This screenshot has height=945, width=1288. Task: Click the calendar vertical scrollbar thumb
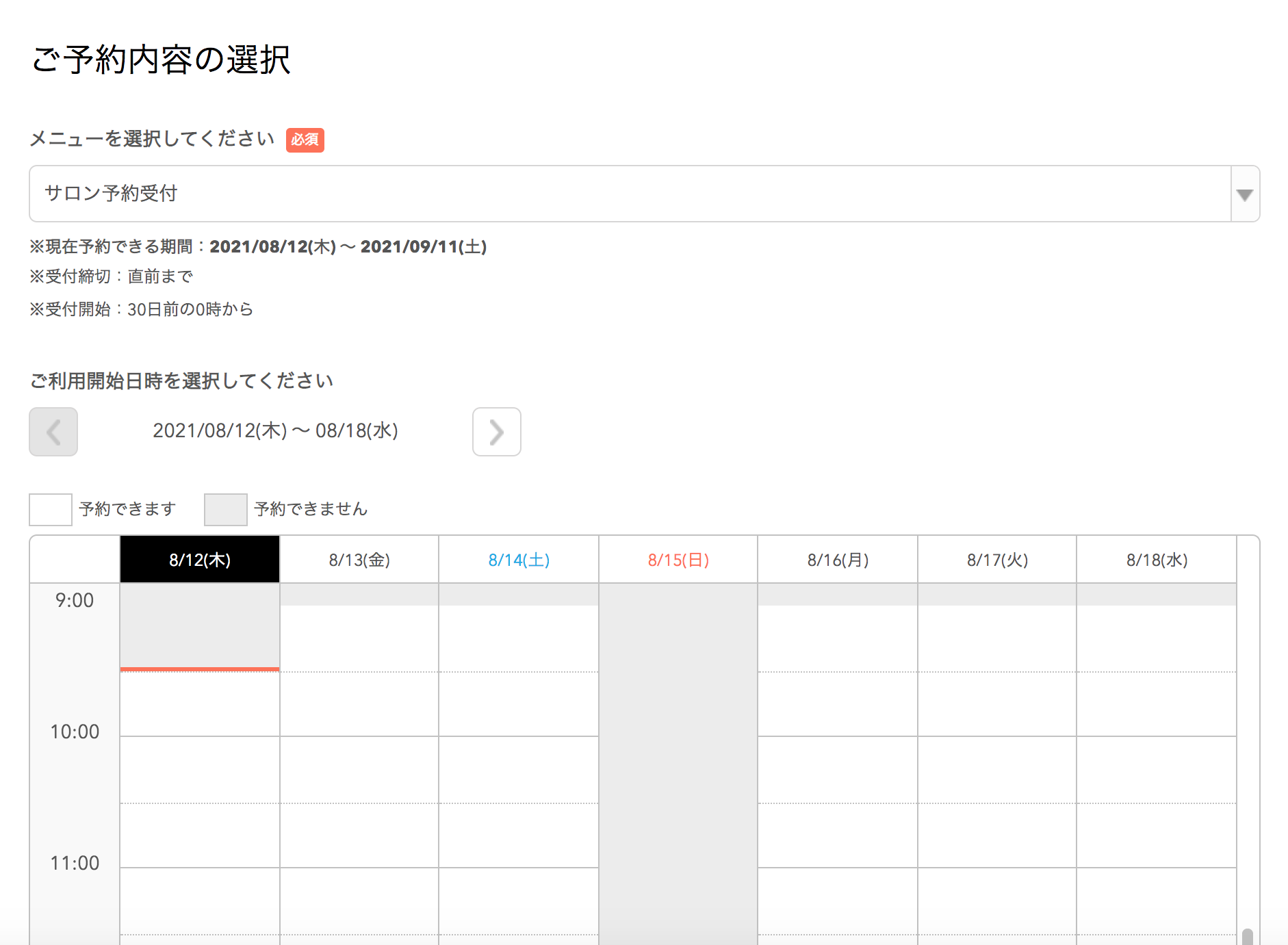pos(1248,936)
